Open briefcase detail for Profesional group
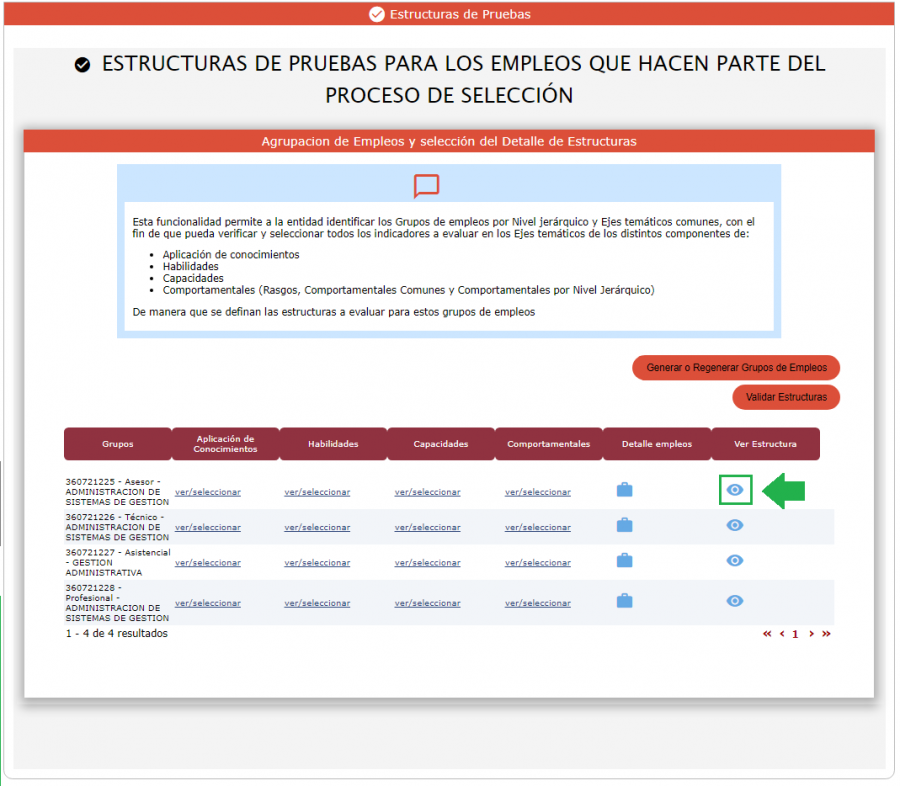 coord(625,601)
